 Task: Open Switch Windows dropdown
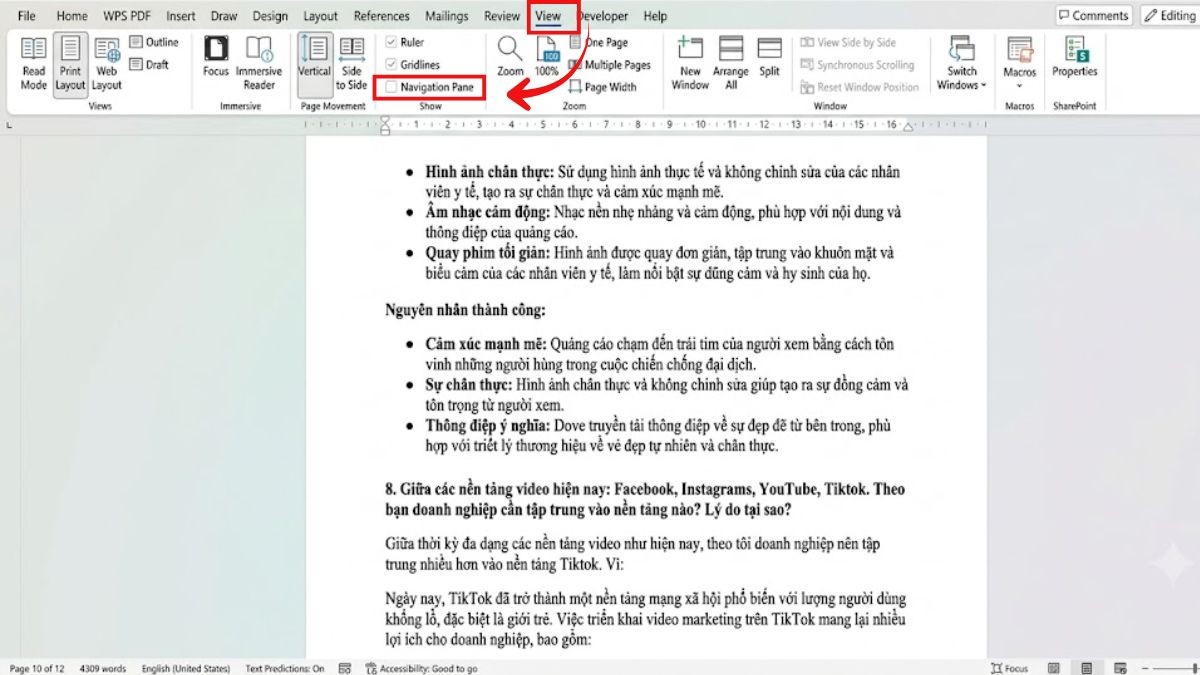click(962, 63)
